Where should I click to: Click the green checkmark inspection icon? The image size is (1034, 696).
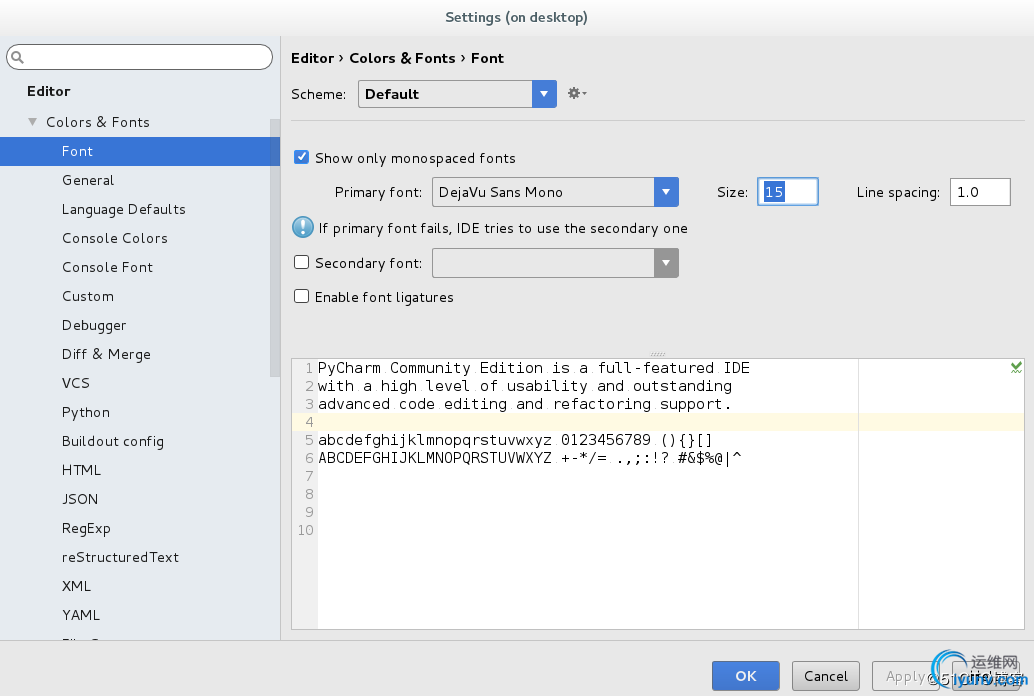tap(1016, 368)
